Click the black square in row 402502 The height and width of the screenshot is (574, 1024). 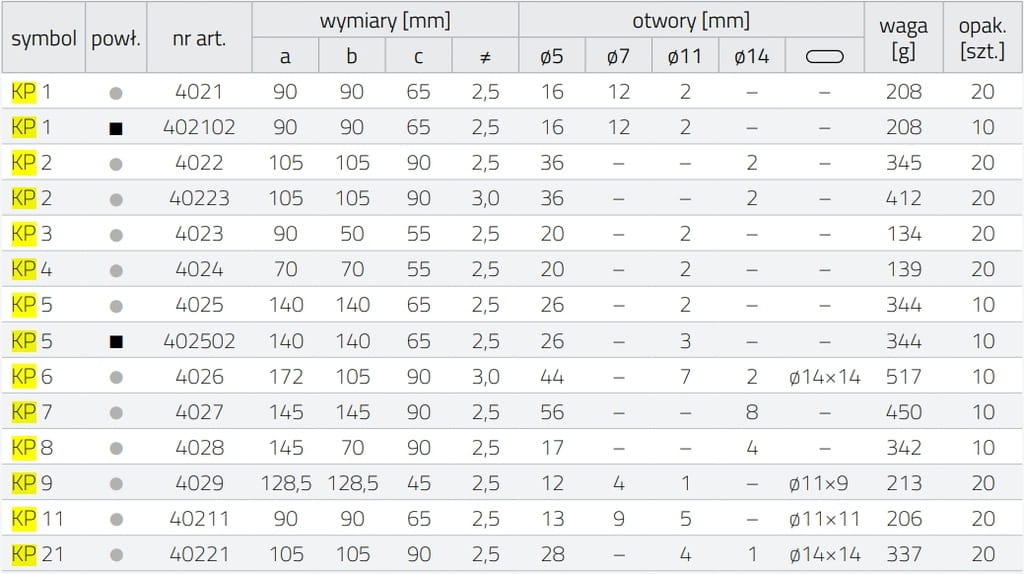click(116, 342)
